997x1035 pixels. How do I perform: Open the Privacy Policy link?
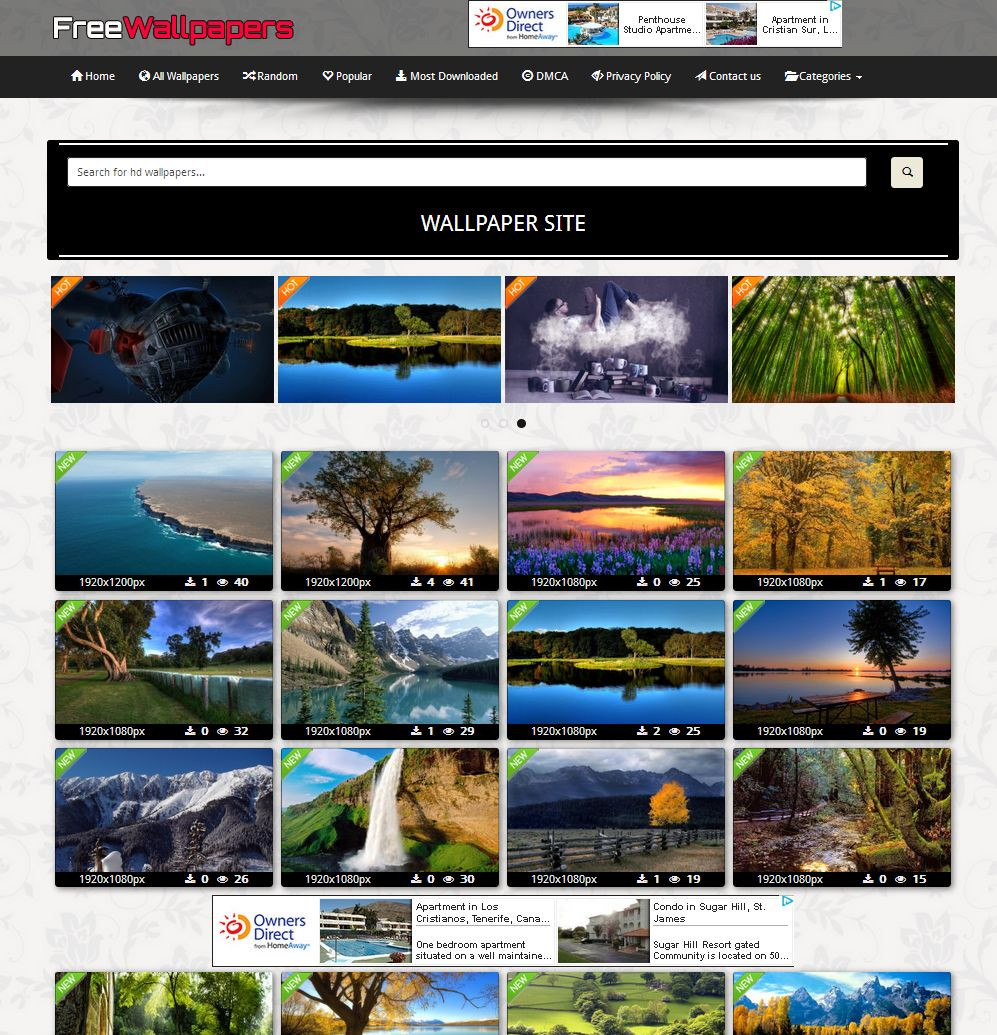tap(631, 76)
